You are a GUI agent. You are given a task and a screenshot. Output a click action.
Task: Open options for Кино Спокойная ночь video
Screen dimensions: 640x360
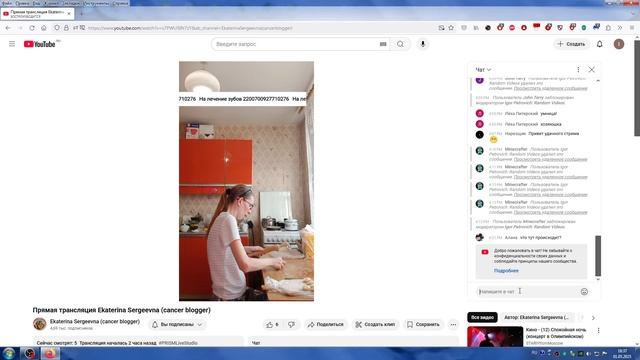point(598,330)
